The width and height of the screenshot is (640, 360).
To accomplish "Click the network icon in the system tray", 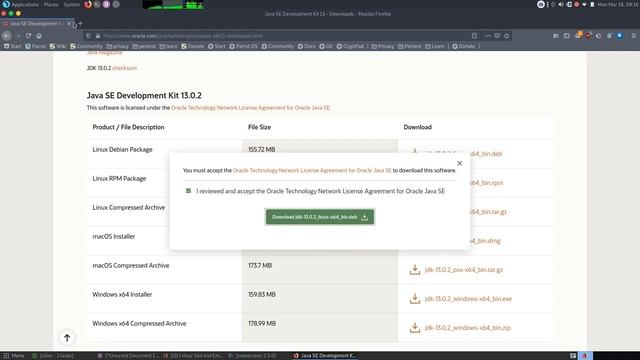I will [584, 4].
